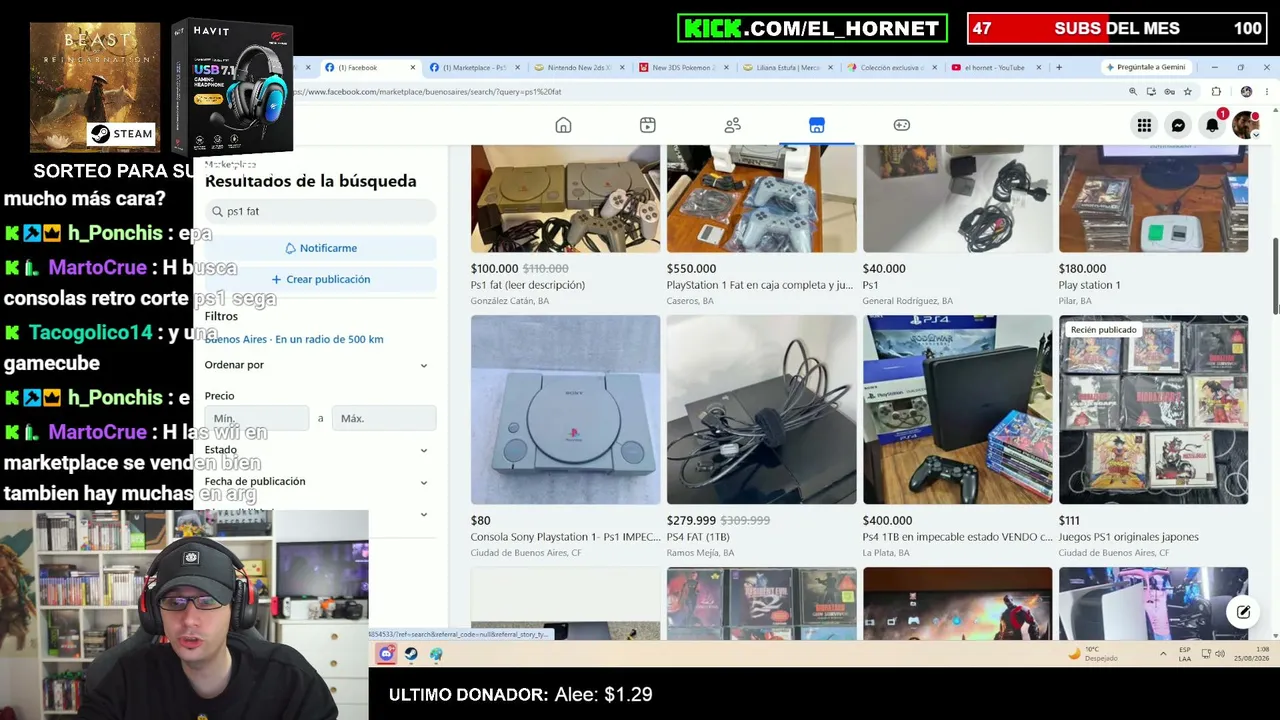Open the Discord taskbar icon
1280x720 pixels.
pyautogui.click(x=386, y=654)
